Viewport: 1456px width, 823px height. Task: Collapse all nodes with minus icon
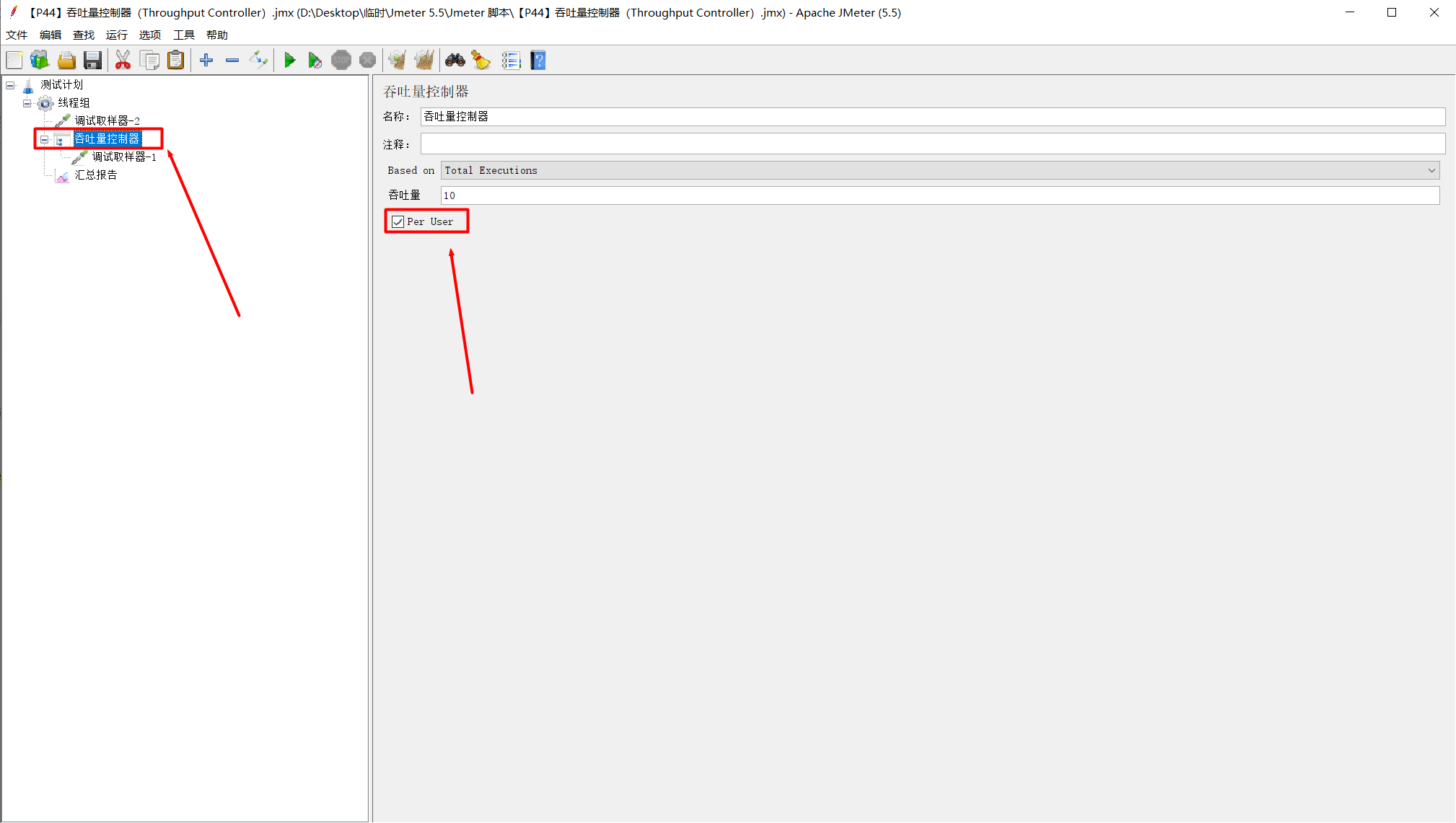pos(232,61)
